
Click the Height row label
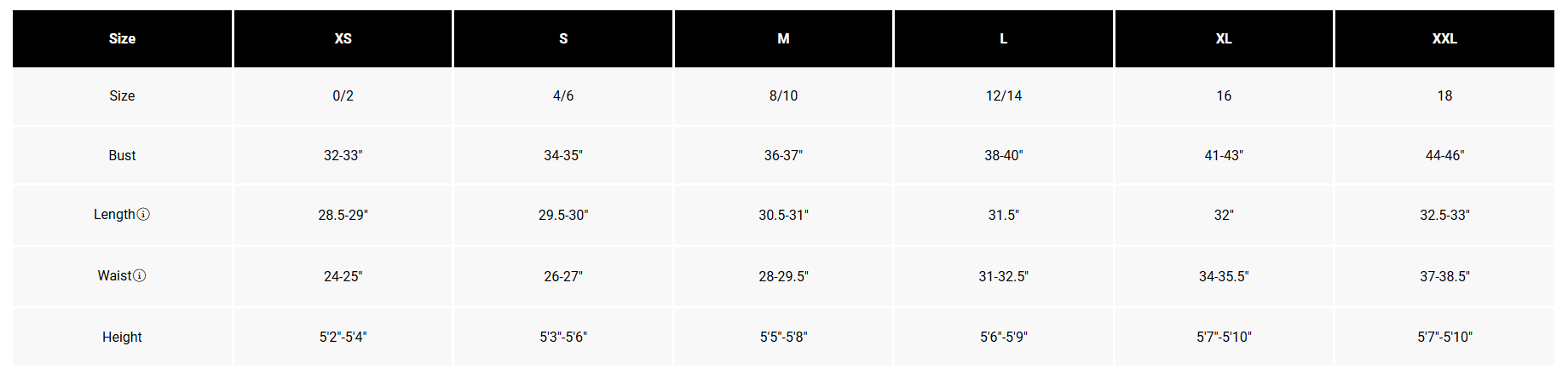(x=122, y=337)
